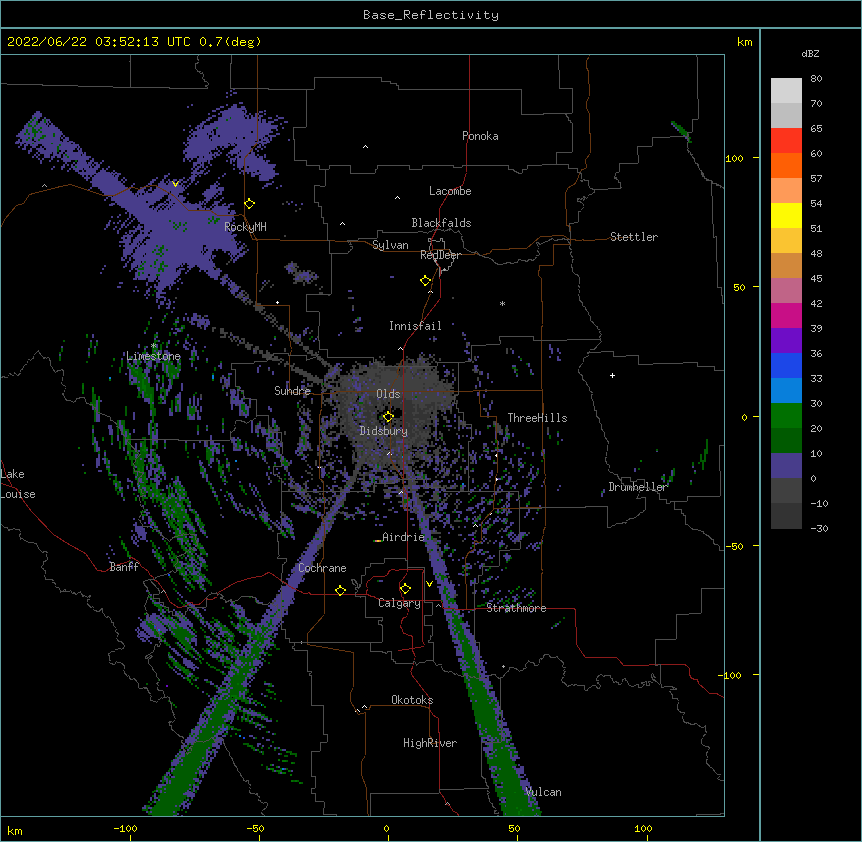Click the Olds city label
The image size is (862, 842).
pos(388,394)
